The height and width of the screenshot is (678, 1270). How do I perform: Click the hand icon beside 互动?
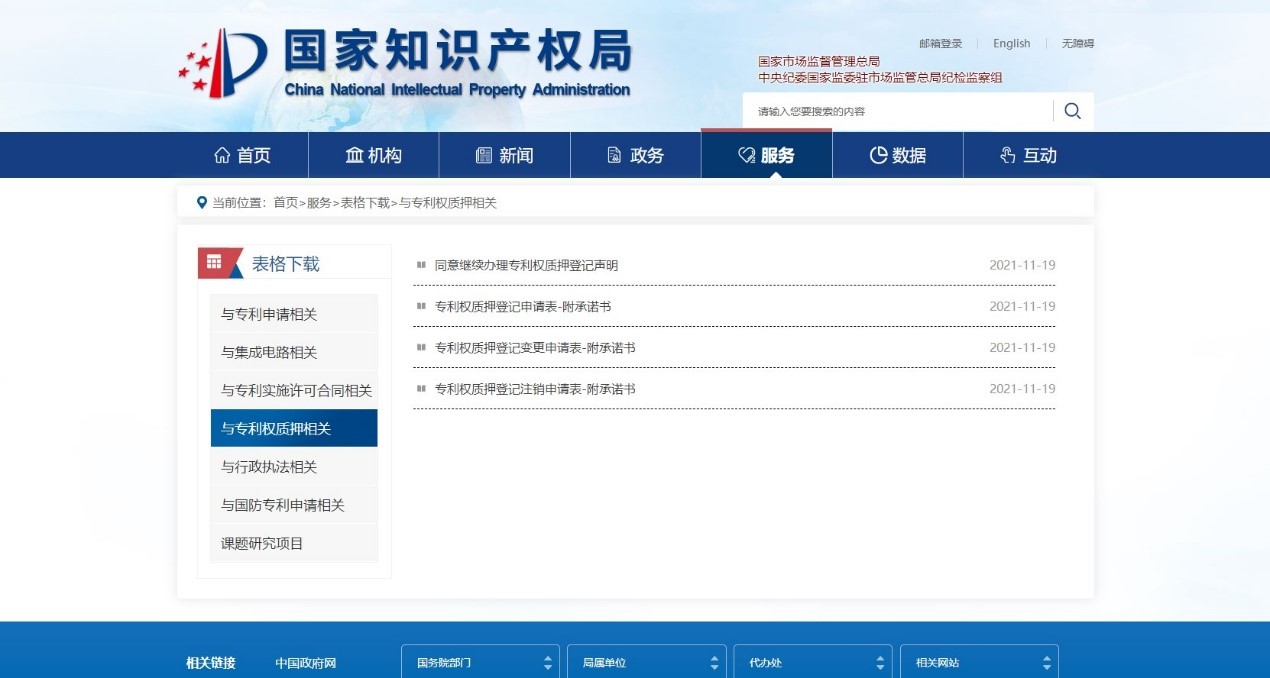click(1008, 155)
